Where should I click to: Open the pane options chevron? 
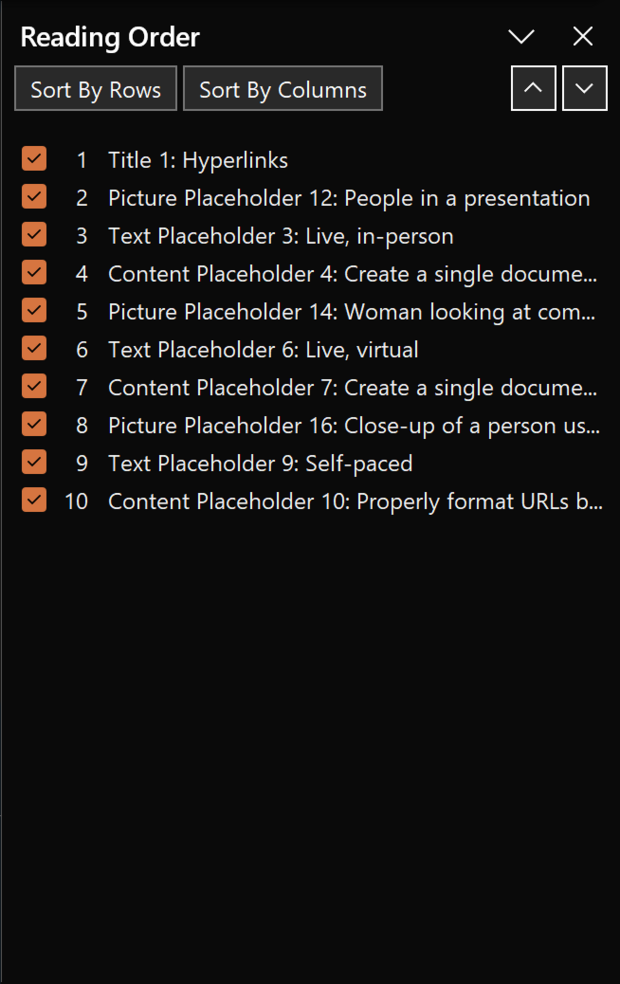pyautogui.click(x=521, y=36)
